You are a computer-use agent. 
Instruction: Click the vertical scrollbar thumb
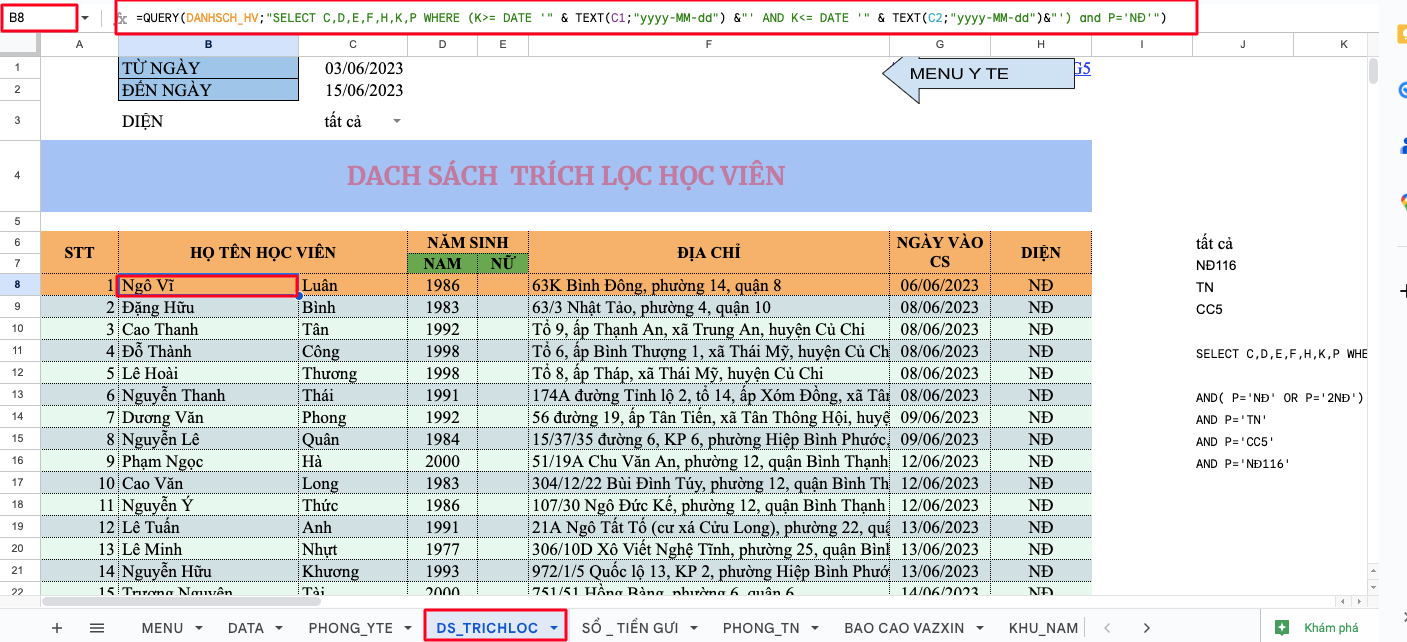click(1373, 70)
